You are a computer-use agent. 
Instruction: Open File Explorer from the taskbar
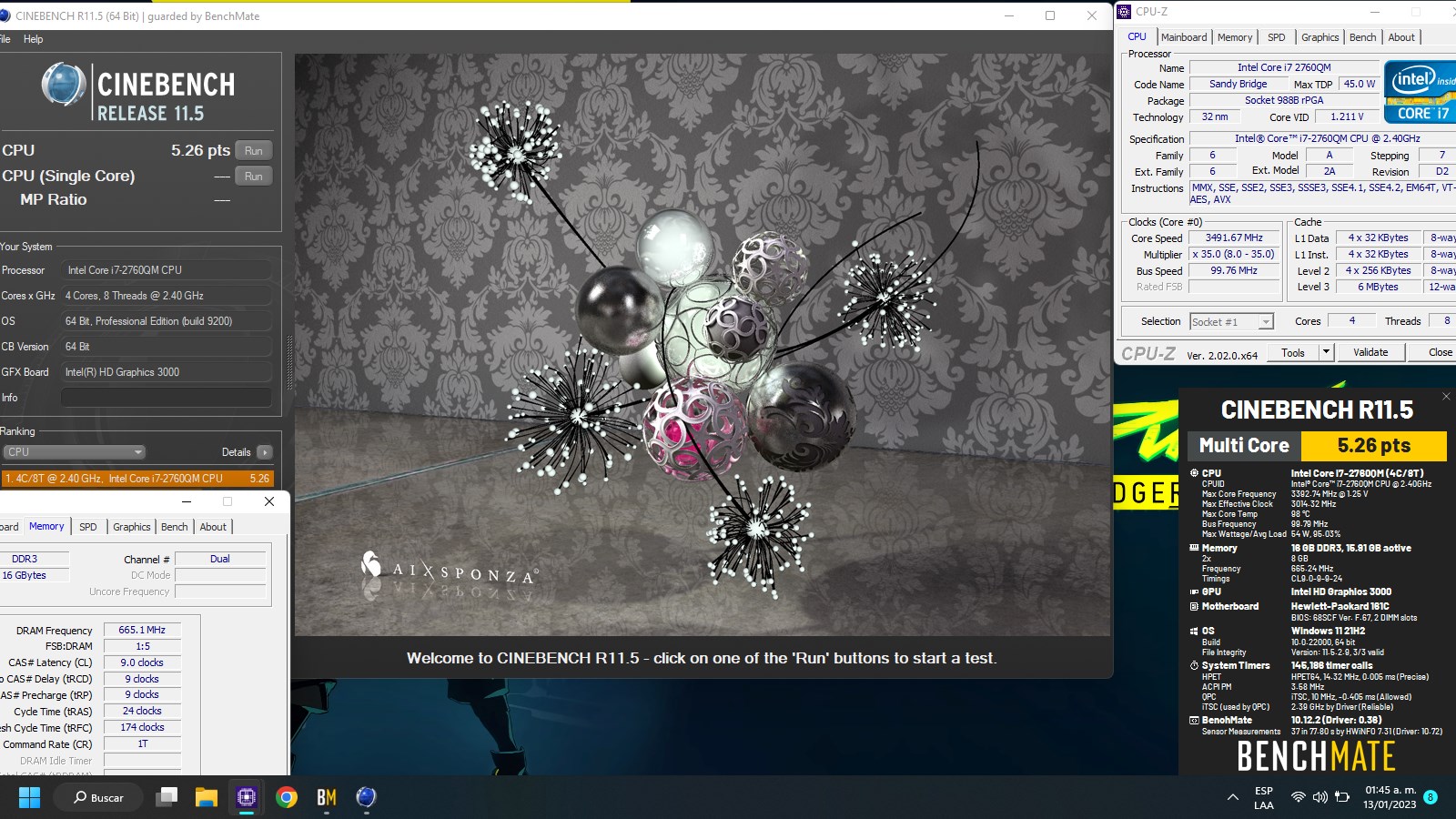(x=207, y=798)
